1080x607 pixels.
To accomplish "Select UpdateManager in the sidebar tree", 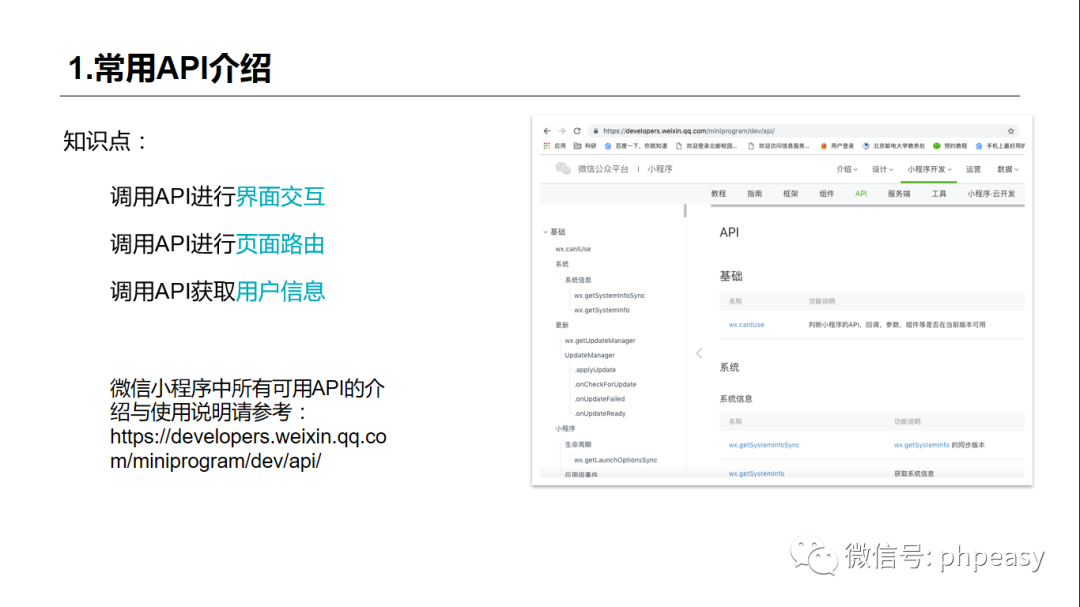I will [590, 356].
